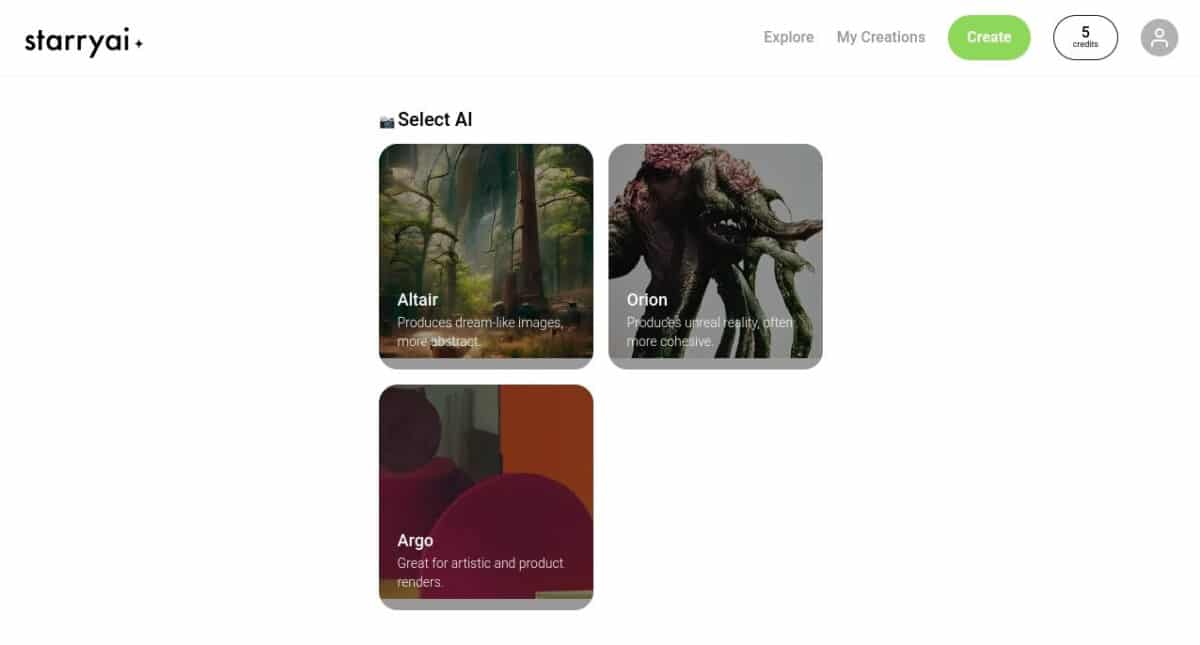Click the number 5 in the credits pill

click(x=1085, y=32)
